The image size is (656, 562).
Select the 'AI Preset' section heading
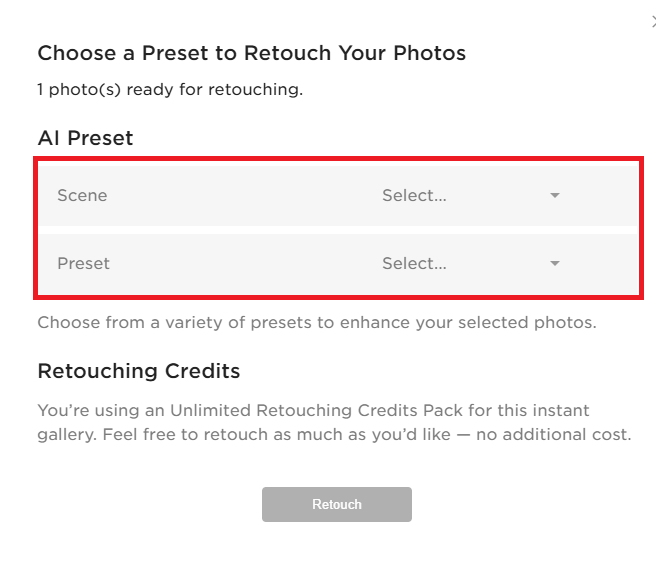(x=85, y=138)
